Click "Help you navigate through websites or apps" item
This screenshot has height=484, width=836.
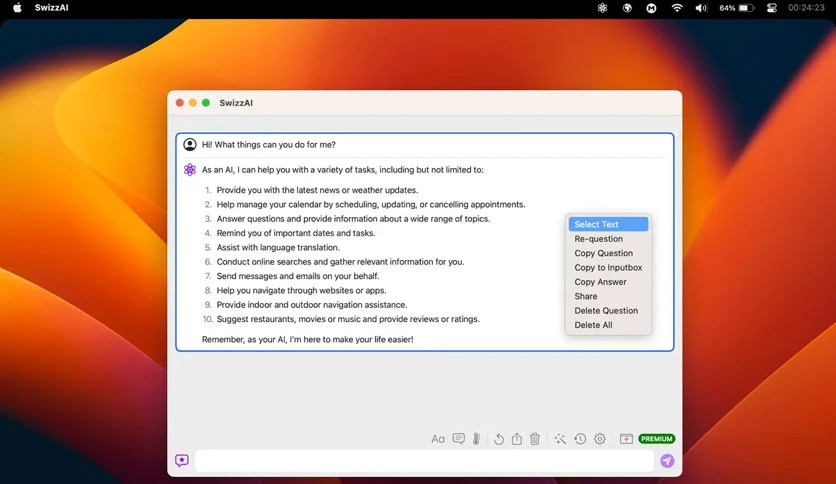coord(301,291)
